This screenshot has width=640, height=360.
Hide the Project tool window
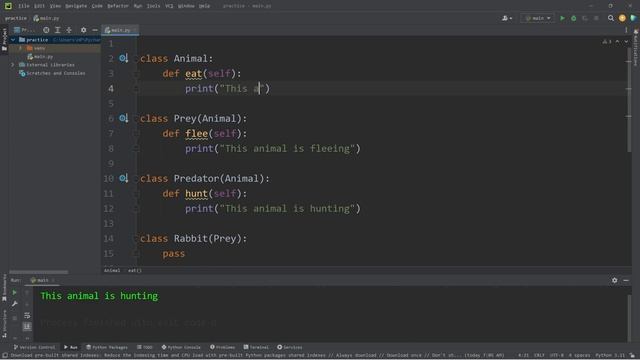click(95, 30)
